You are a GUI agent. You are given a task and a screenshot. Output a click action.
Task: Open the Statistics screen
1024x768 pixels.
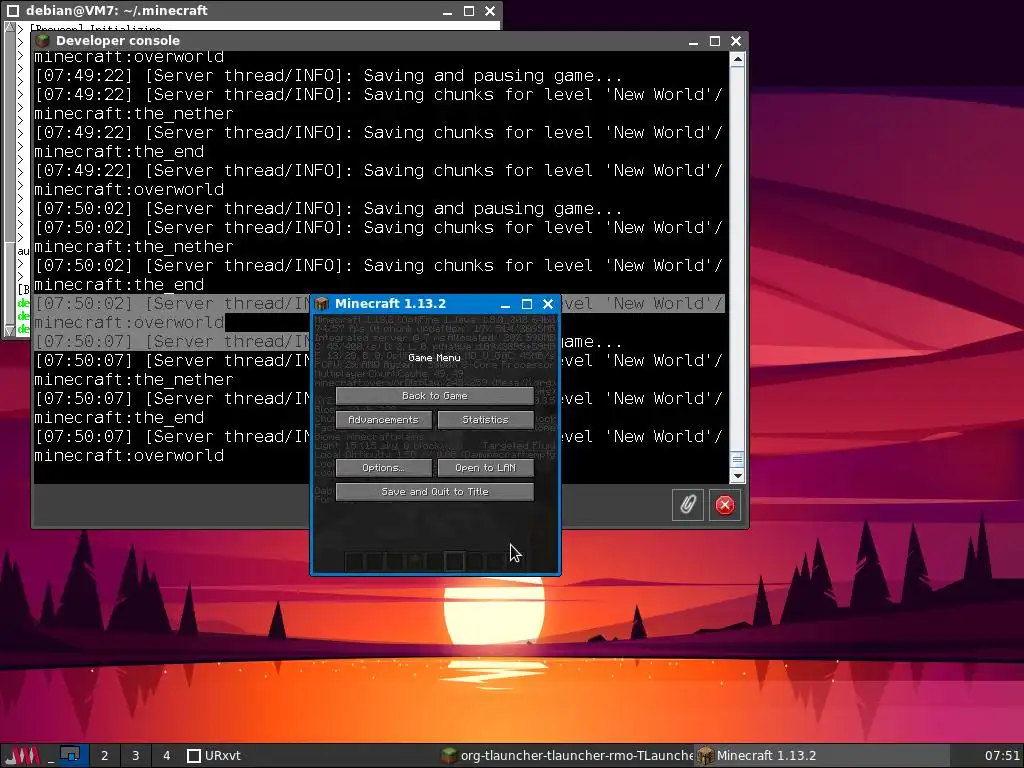[485, 420]
